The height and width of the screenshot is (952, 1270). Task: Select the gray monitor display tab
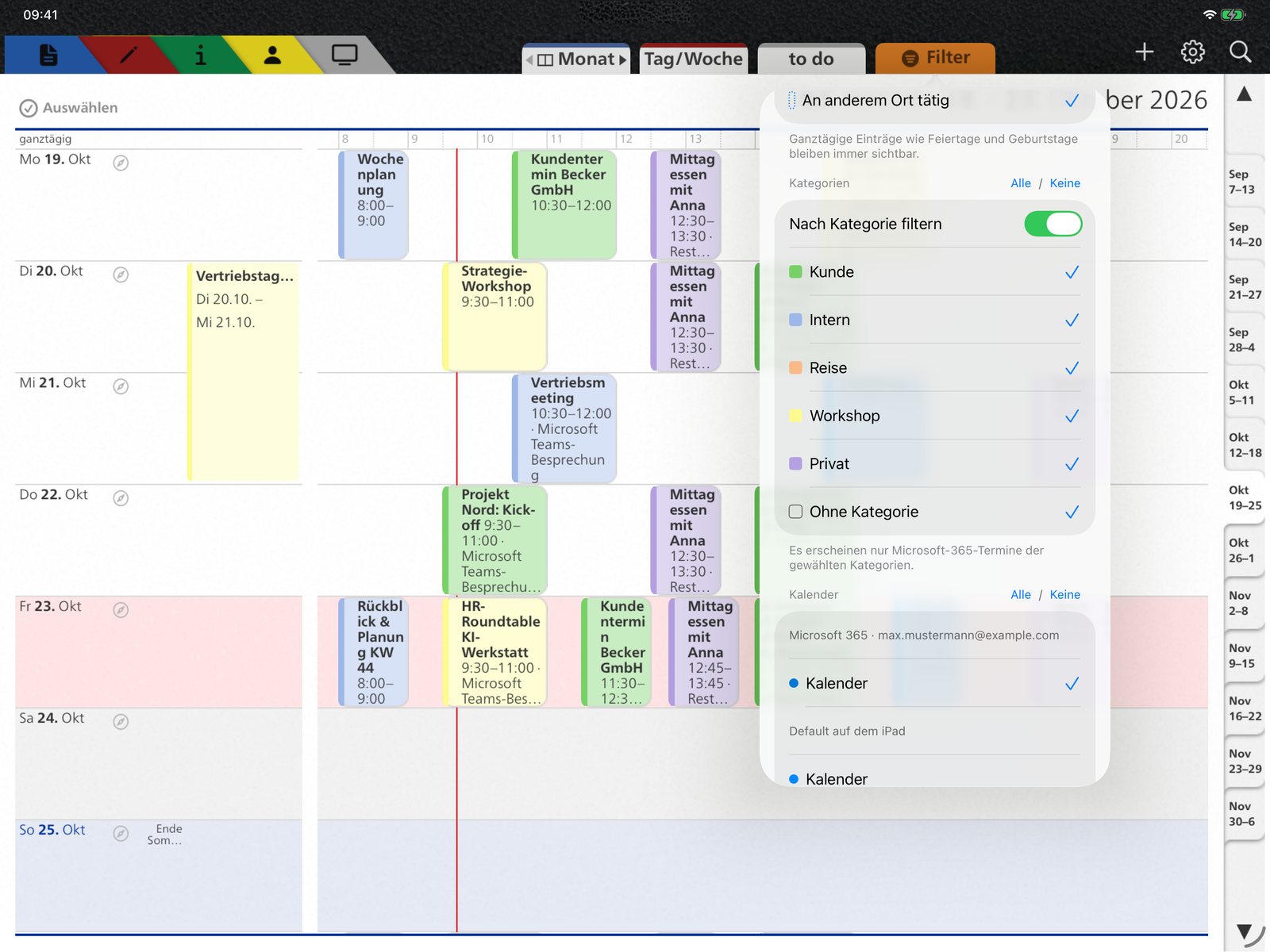pos(344,55)
